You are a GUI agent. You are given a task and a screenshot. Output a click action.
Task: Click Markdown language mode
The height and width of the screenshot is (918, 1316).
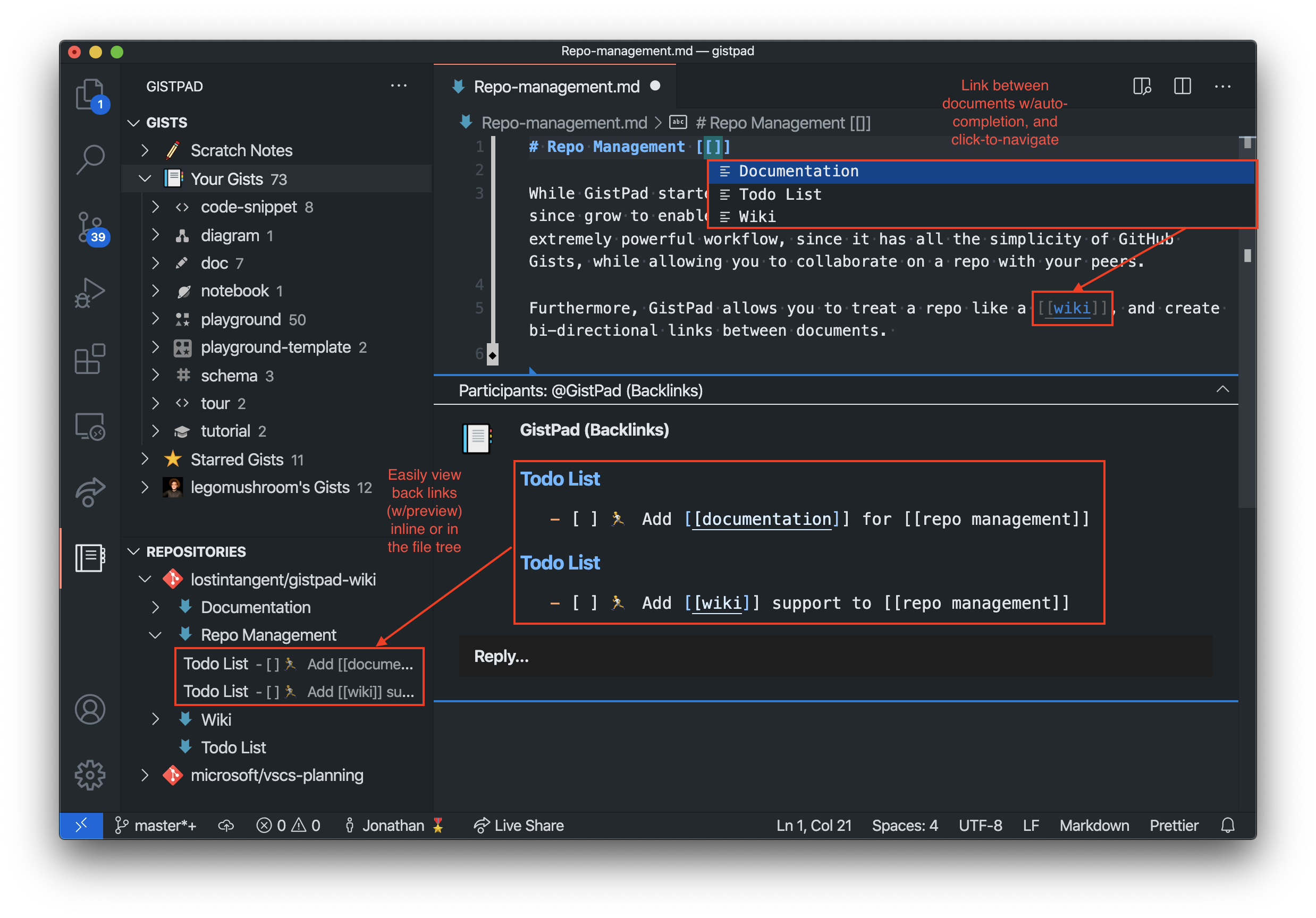pos(1094,825)
